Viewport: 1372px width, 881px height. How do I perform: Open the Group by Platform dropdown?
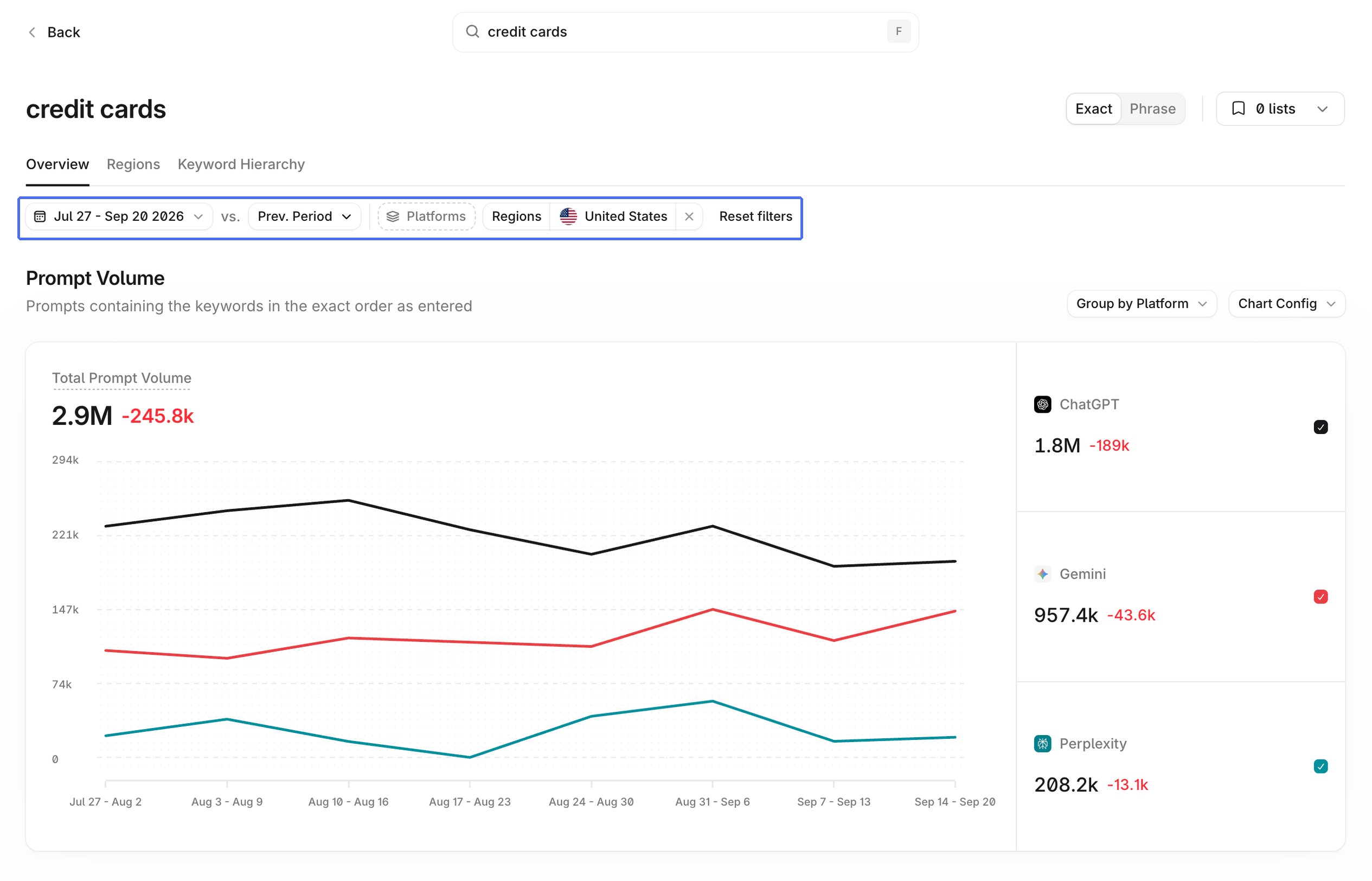(x=1142, y=304)
